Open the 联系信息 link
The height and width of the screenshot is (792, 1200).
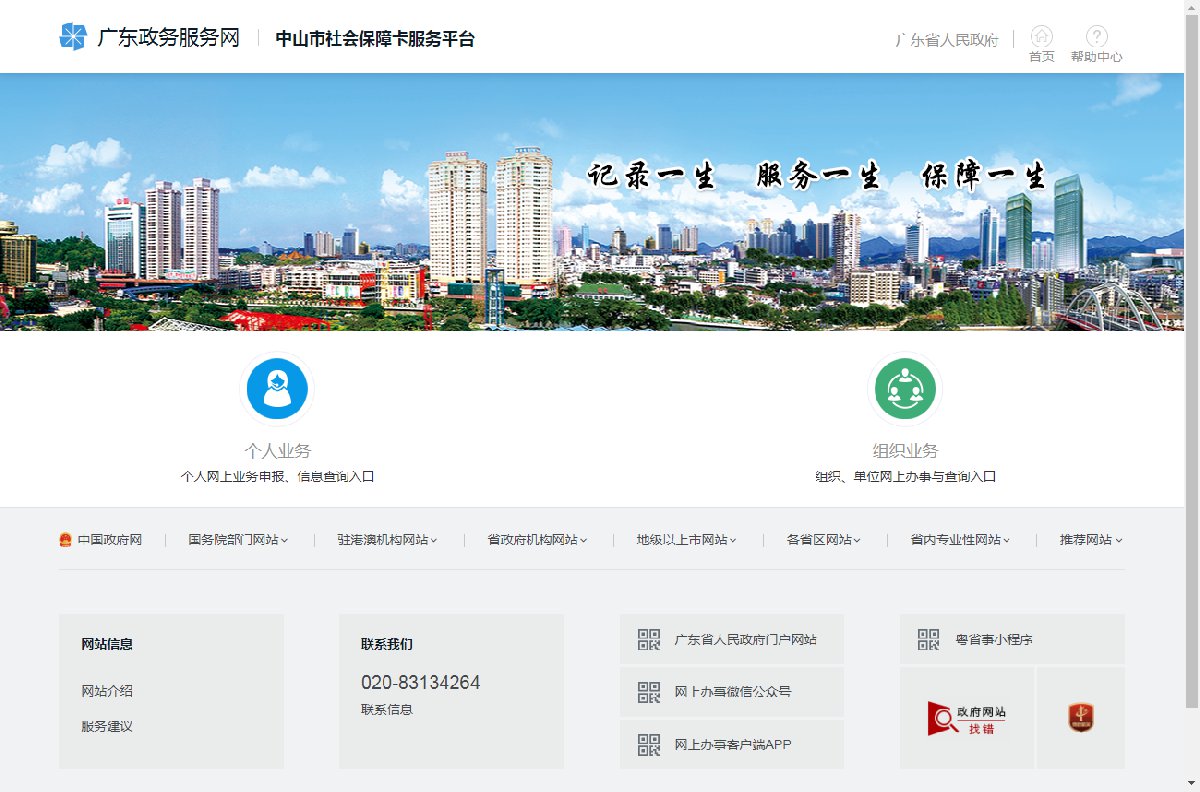click(x=387, y=710)
